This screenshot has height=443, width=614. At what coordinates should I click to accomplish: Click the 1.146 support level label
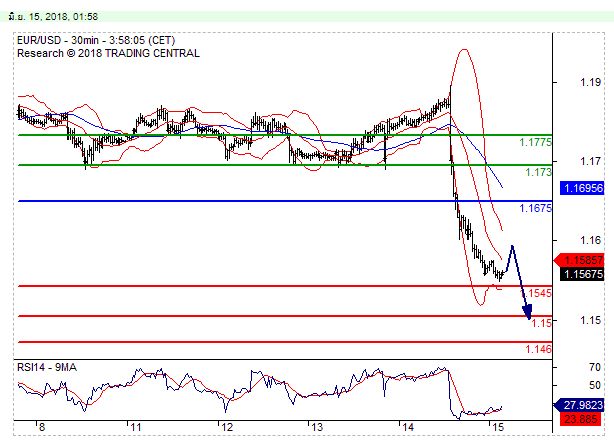pos(538,349)
